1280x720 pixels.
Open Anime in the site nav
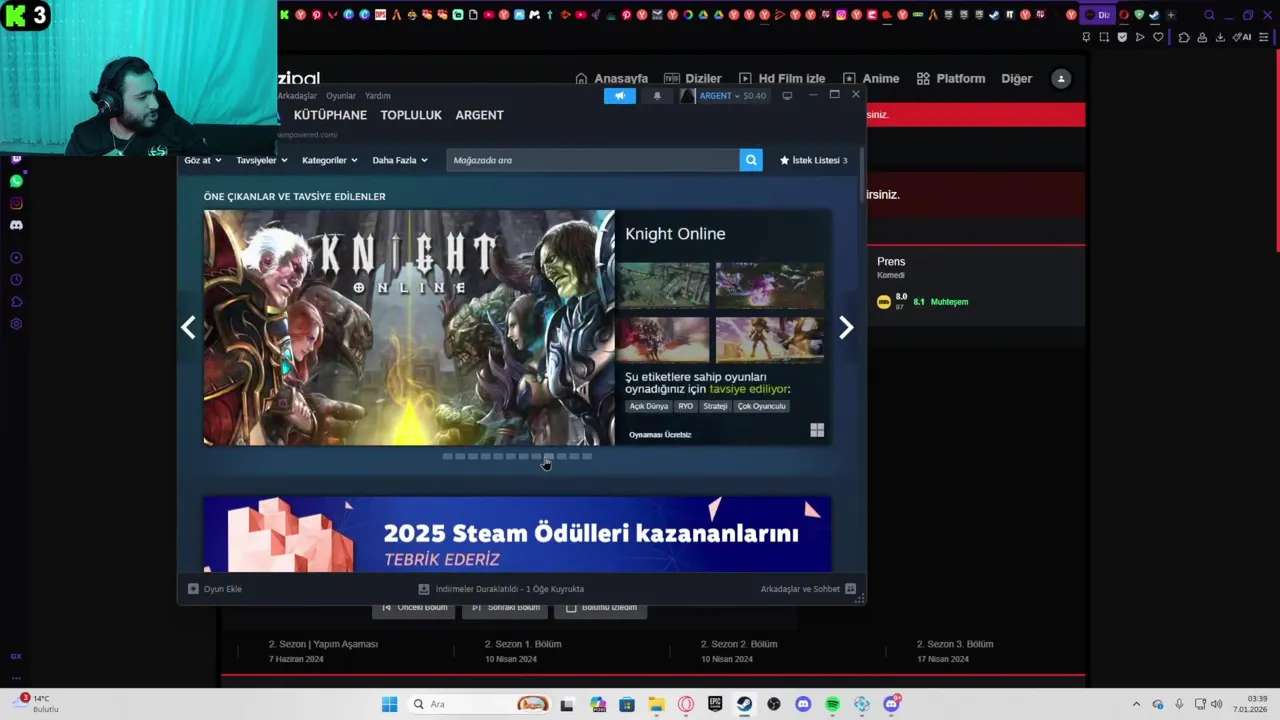click(x=870, y=79)
